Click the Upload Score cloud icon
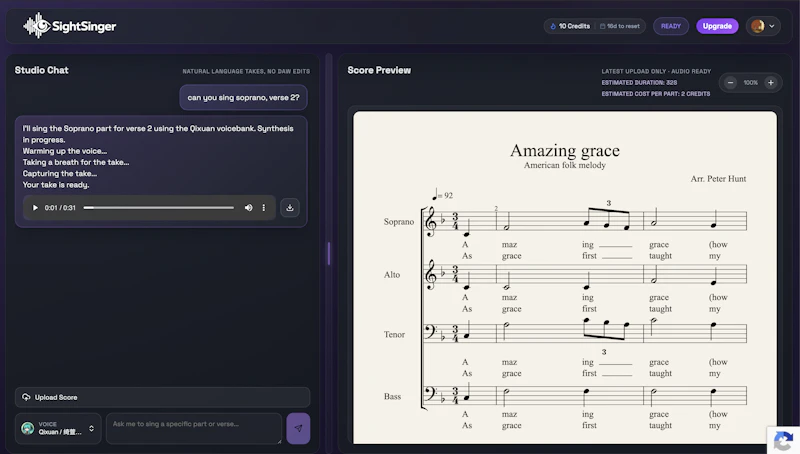Screen dimensions: 800x454 click(26, 397)
